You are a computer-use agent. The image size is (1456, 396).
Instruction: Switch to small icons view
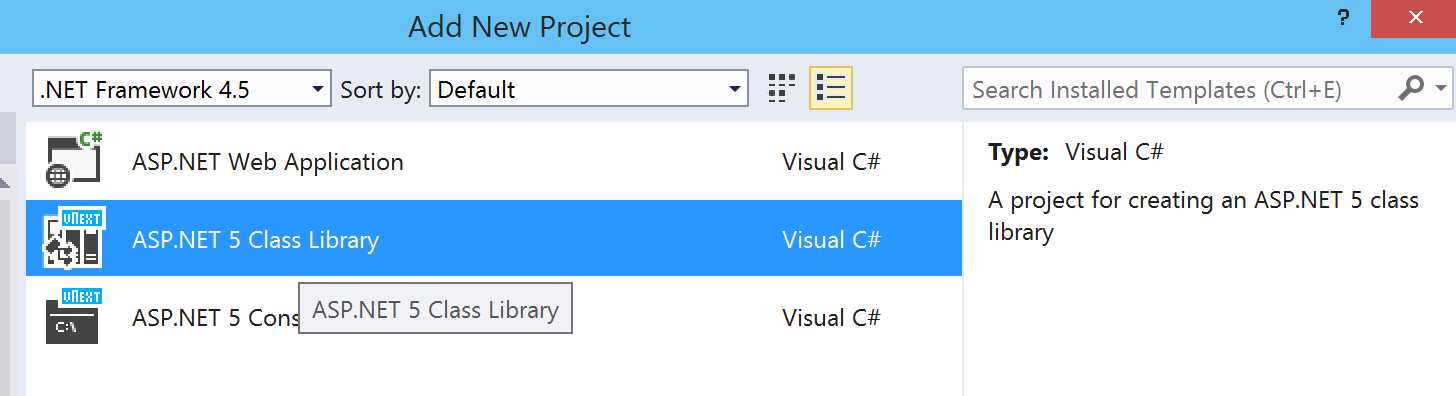(x=782, y=89)
